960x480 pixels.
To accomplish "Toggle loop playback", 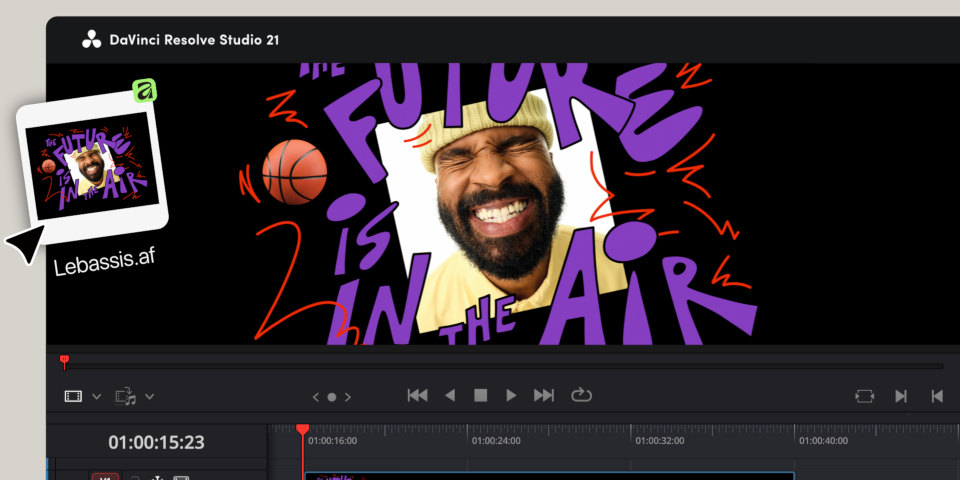I will 581,396.
